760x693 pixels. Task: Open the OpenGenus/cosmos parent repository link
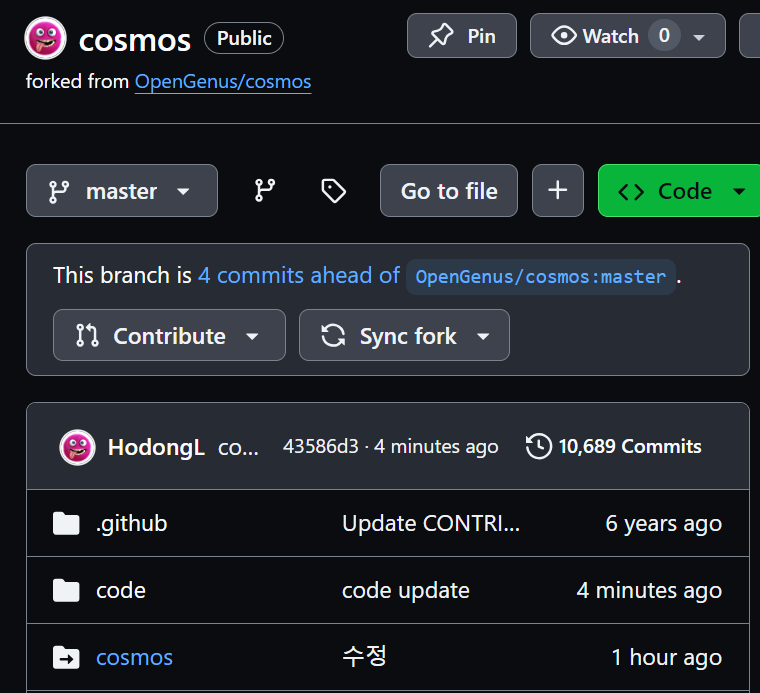coord(223,81)
